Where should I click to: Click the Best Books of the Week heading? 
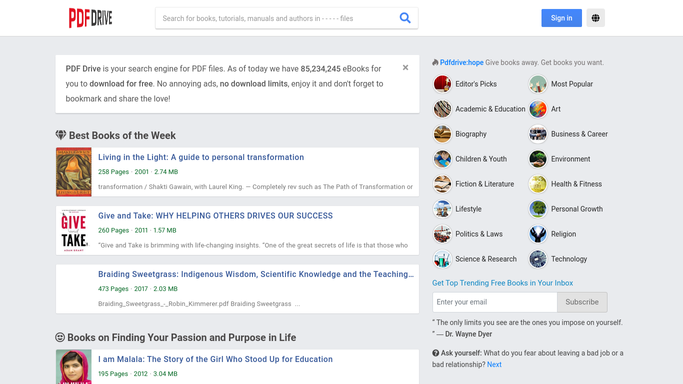coord(122,135)
